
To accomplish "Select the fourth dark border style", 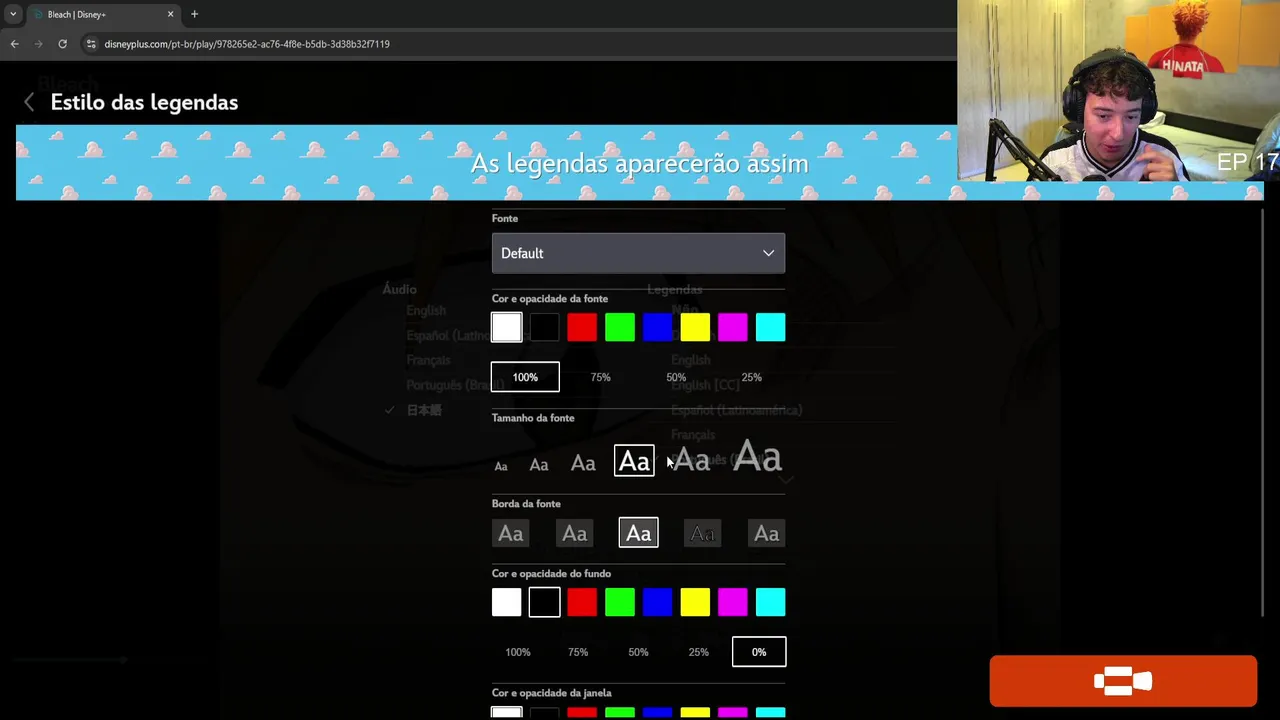I will pyautogui.click(x=702, y=533).
